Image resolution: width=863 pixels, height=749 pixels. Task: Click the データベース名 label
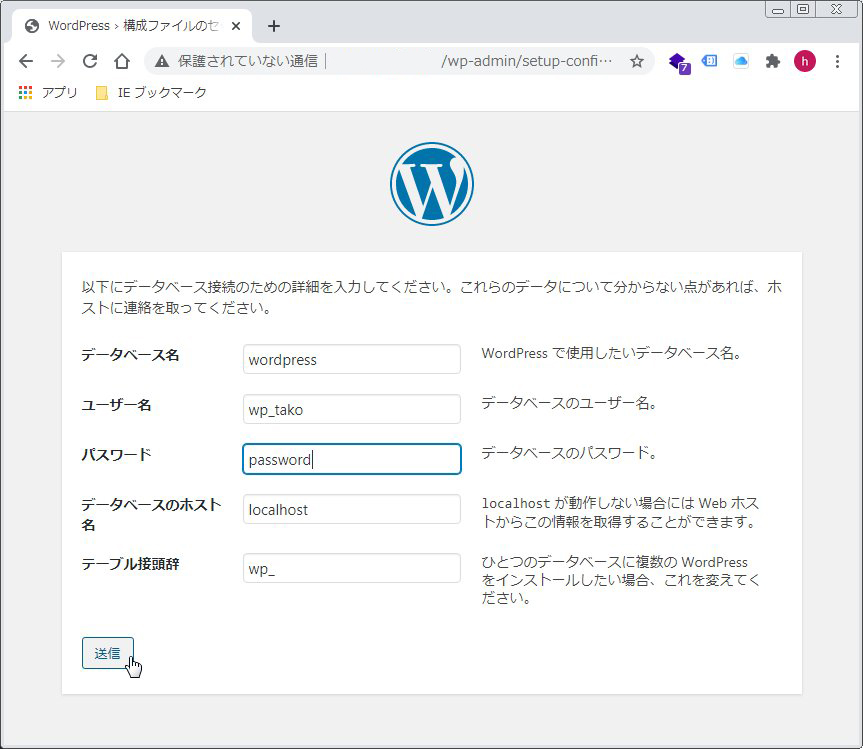tap(130, 355)
